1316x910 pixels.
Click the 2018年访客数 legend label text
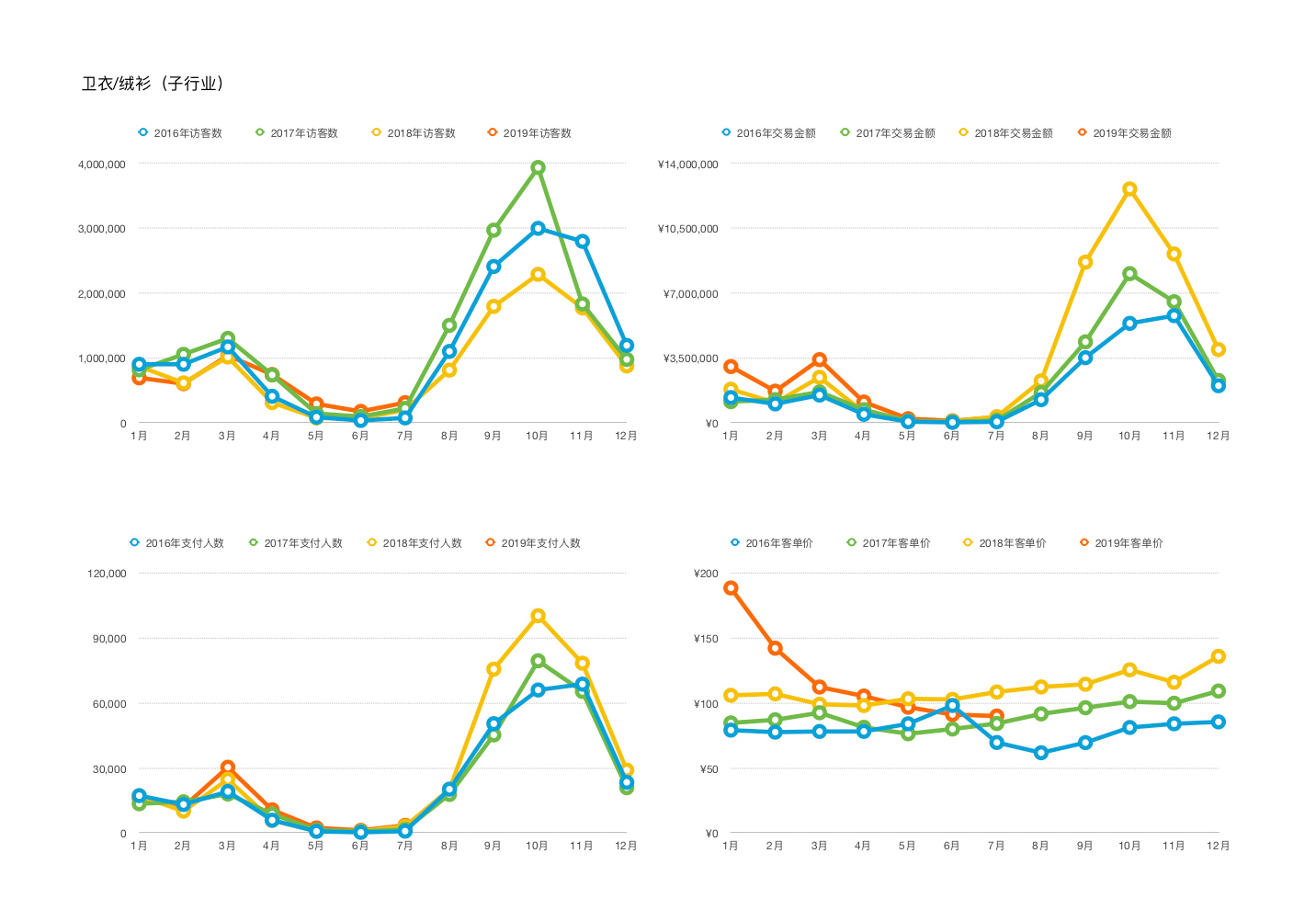click(x=421, y=133)
